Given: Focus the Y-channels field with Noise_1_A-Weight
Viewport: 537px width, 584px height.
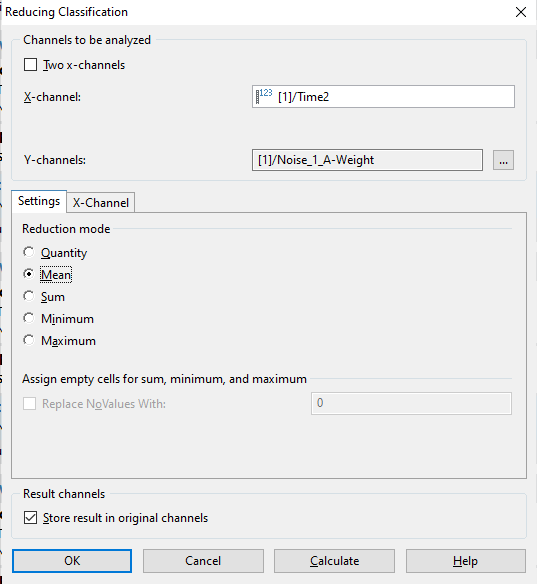Looking at the screenshot, I should pyautogui.click(x=367, y=160).
